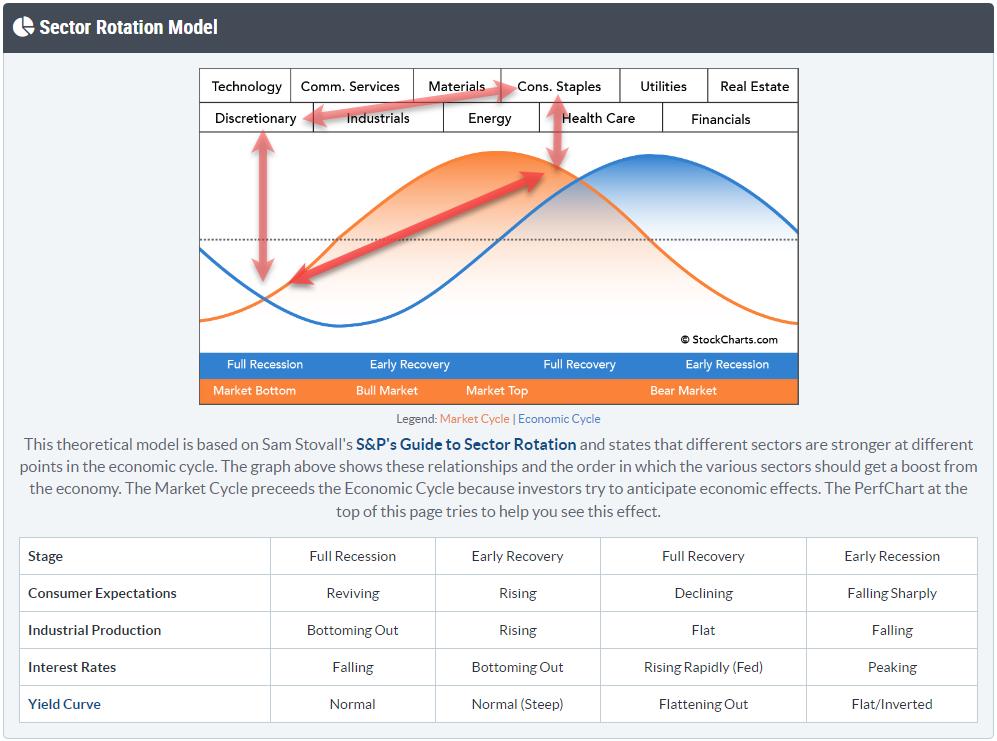Choose the Real Estate sector box
This screenshot has width=997, height=741.
point(754,86)
